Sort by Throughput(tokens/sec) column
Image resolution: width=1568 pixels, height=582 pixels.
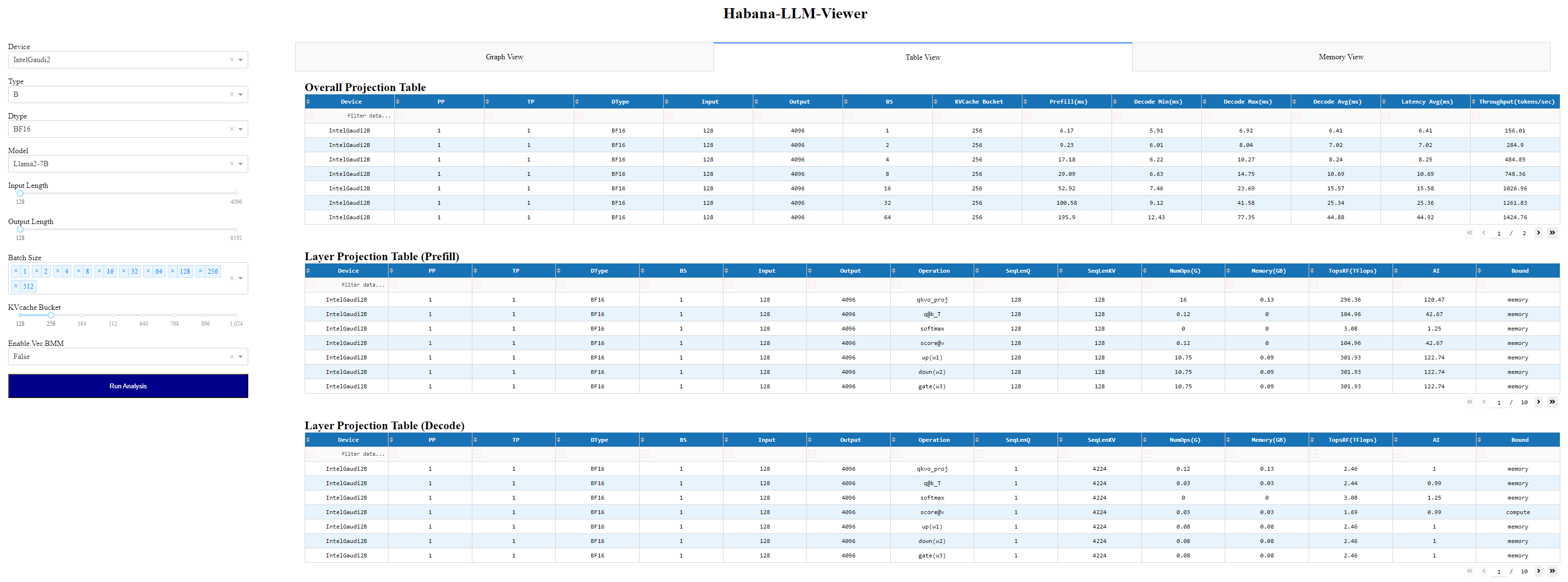(1474, 102)
